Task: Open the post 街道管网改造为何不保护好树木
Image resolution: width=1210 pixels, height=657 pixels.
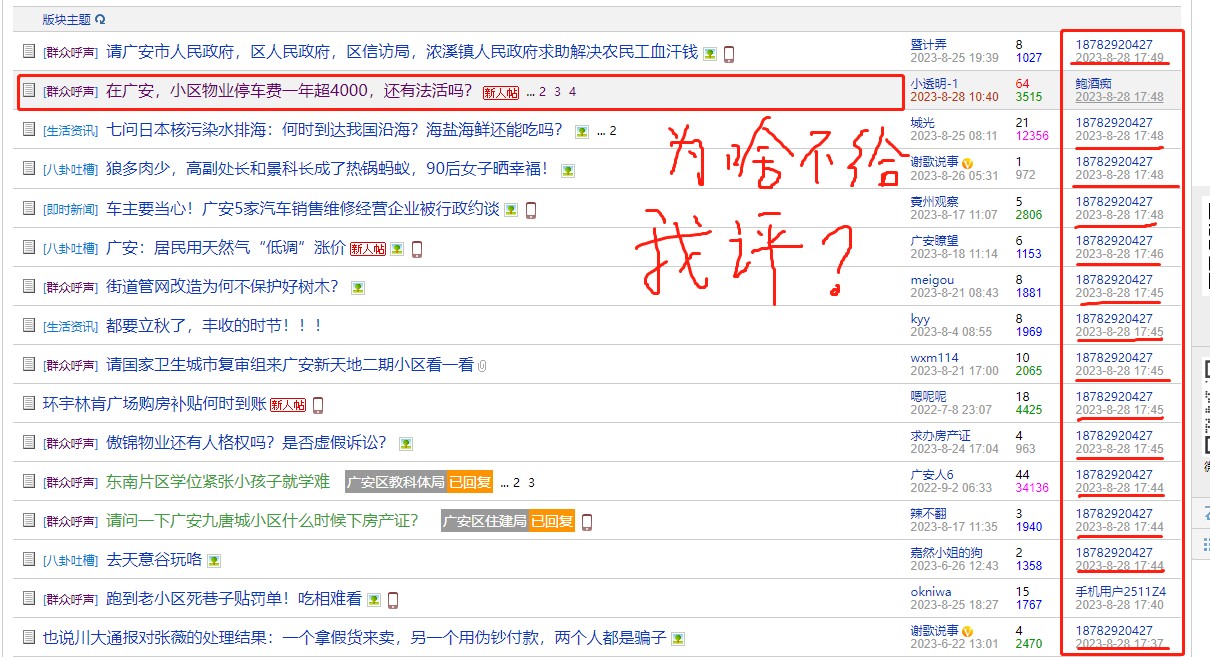Action: tap(222, 287)
